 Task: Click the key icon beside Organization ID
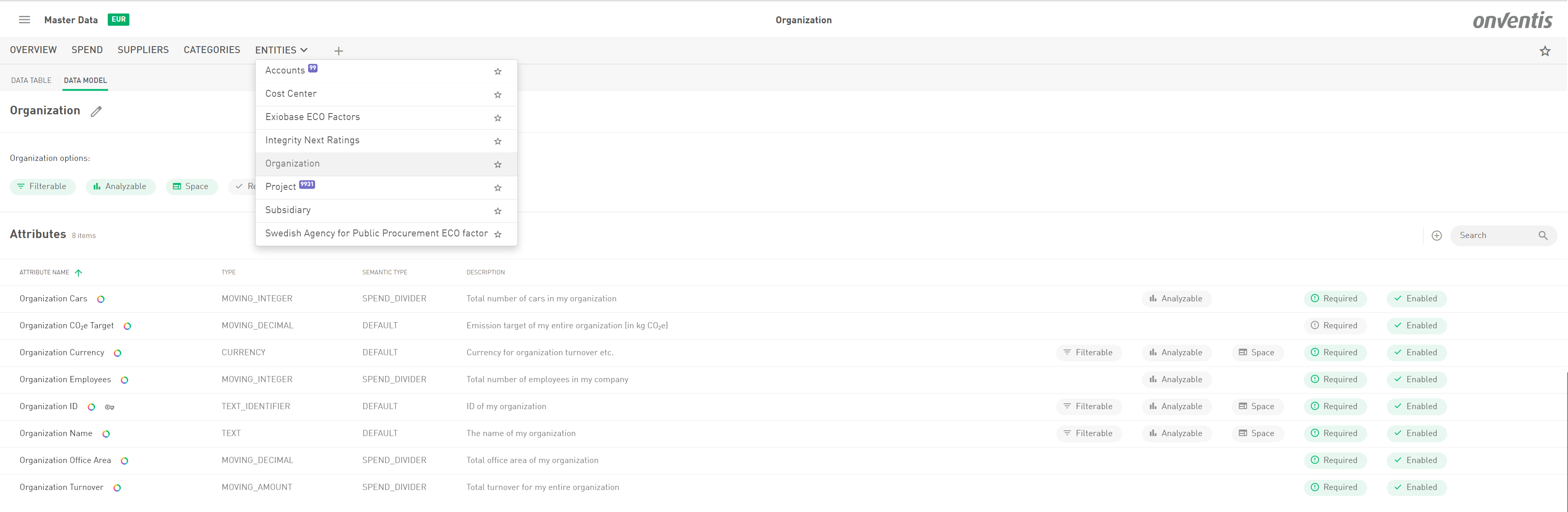point(109,407)
